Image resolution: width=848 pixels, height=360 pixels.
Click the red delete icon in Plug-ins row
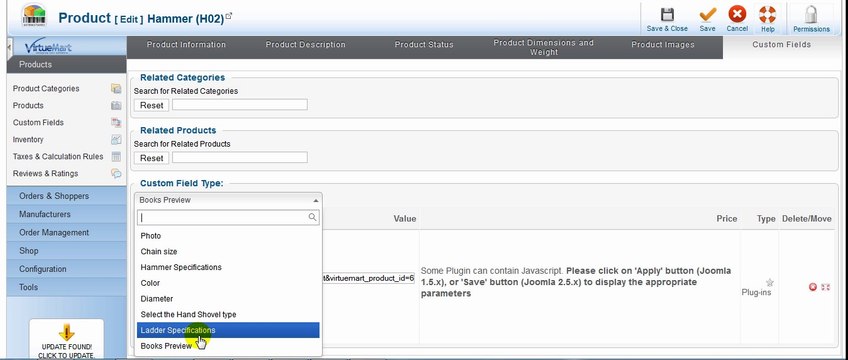coord(812,287)
